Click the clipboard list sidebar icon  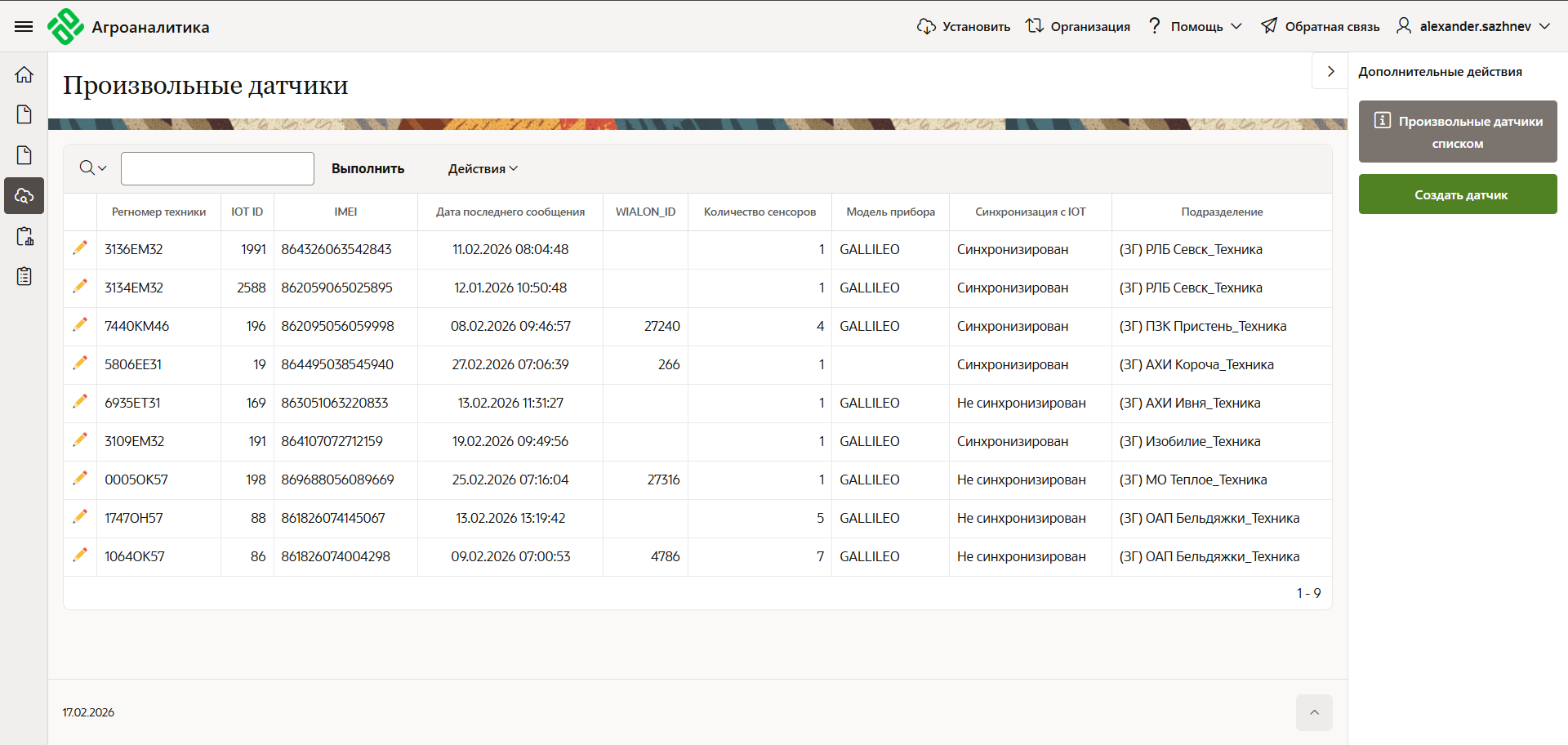(x=24, y=276)
